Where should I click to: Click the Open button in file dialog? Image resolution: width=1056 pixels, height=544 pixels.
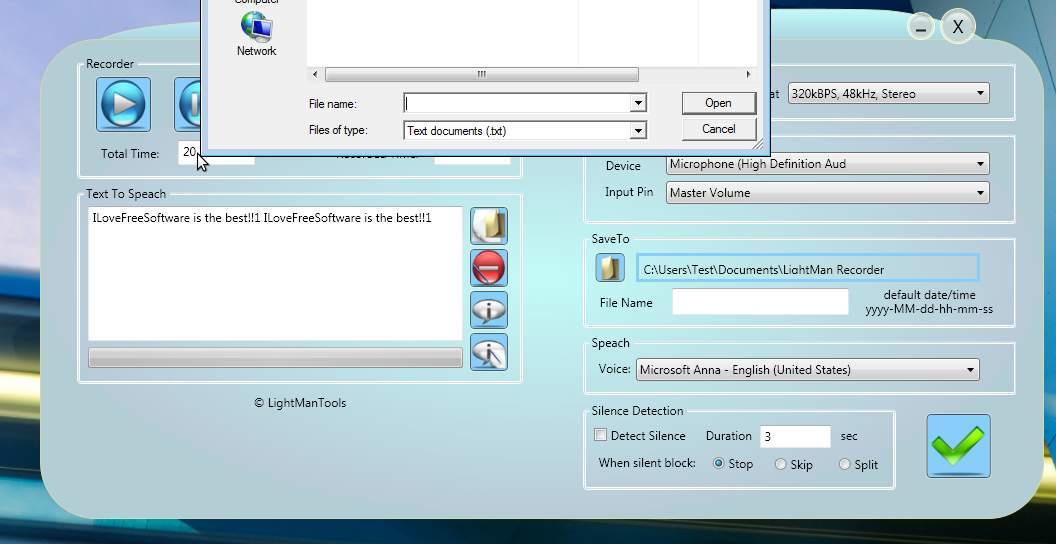pyautogui.click(x=718, y=103)
